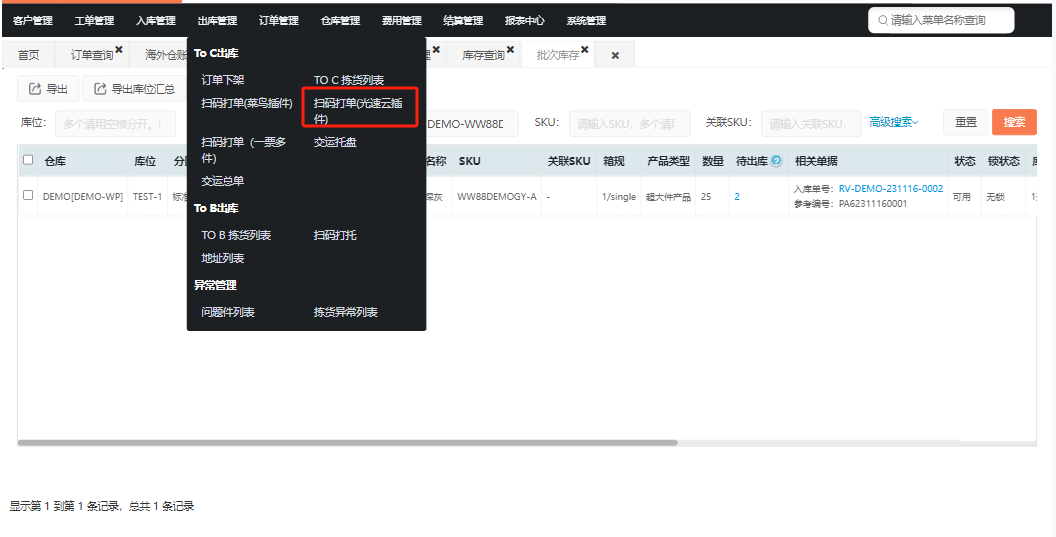Open the 客户管理 menu
The image size is (1056, 537).
pyautogui.click(x=32, y=21)
